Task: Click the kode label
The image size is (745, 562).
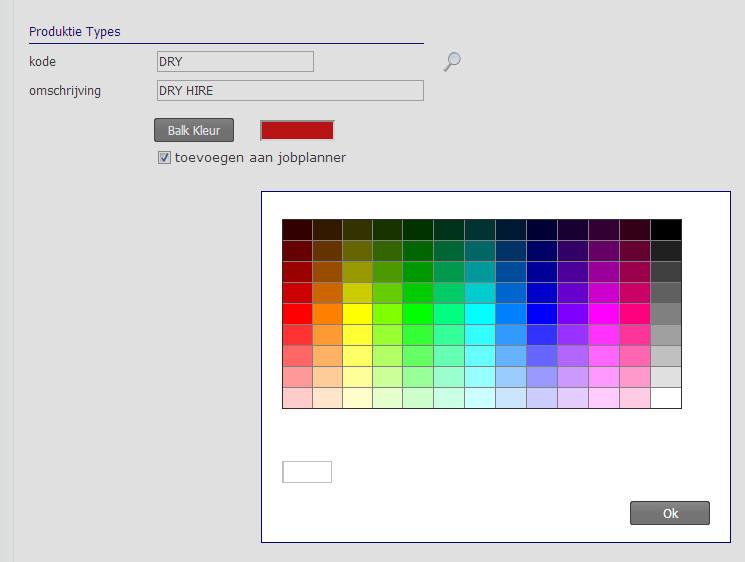Action: 42,62
